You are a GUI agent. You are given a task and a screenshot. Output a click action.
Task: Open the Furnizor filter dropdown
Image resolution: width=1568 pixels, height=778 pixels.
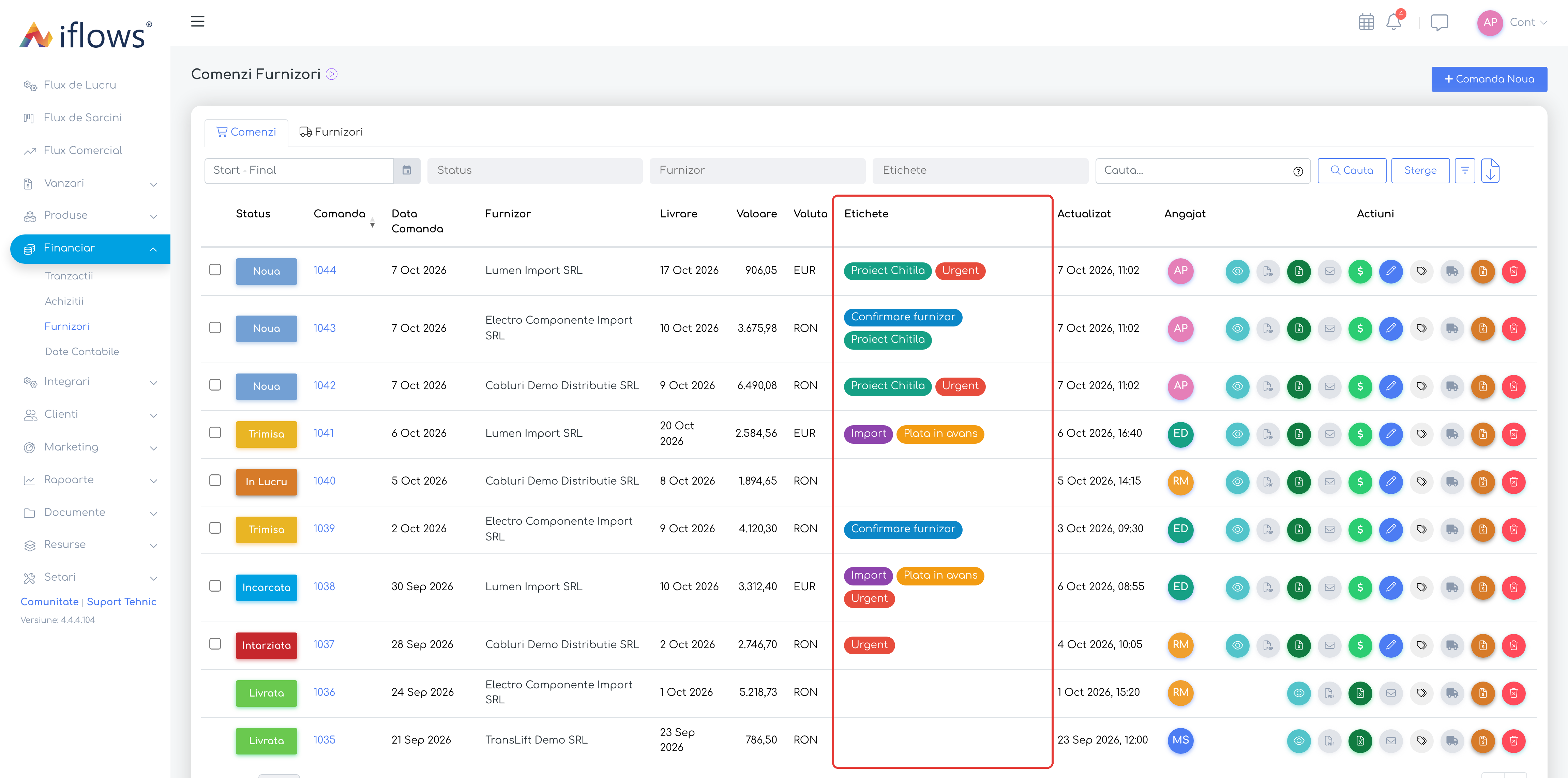757,170
